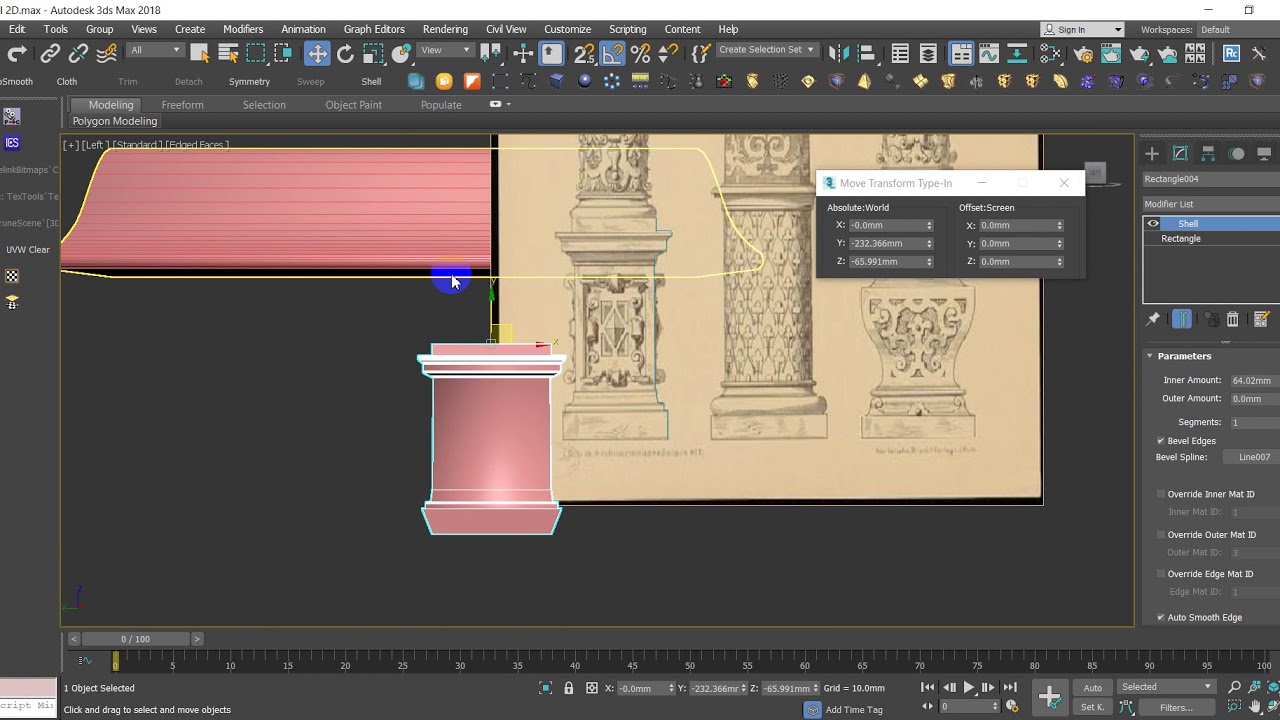Open the Curve Editor icon
1280x720 pixels.
pos(989,54)
